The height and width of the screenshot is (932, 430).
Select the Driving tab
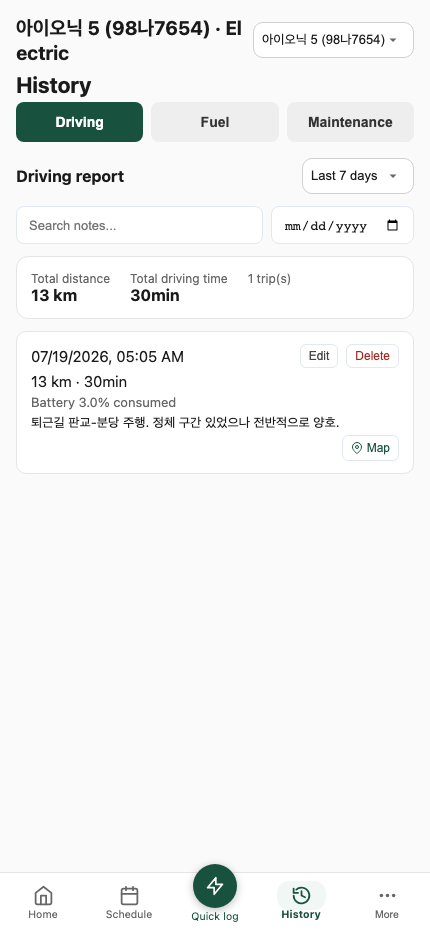[79, 122]
